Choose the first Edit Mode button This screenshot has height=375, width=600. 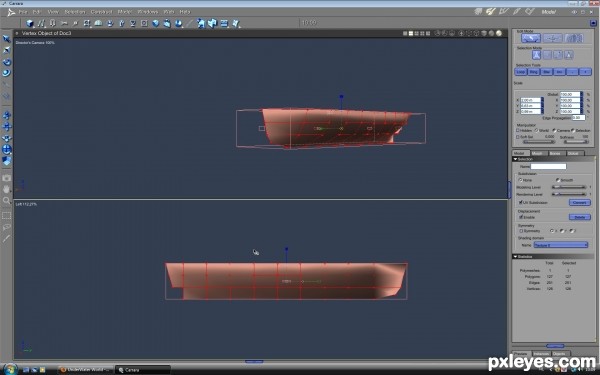tap(531, 38)
